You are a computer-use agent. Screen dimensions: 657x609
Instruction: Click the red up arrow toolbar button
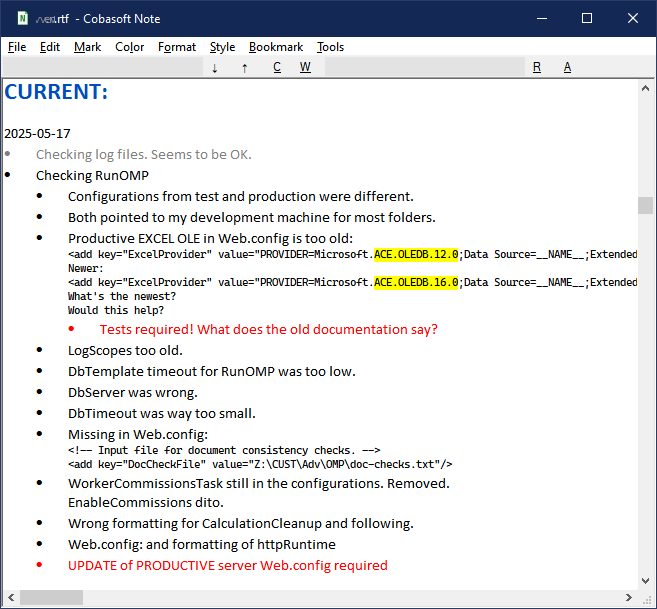pyautogui.click(x=245, y=67)
